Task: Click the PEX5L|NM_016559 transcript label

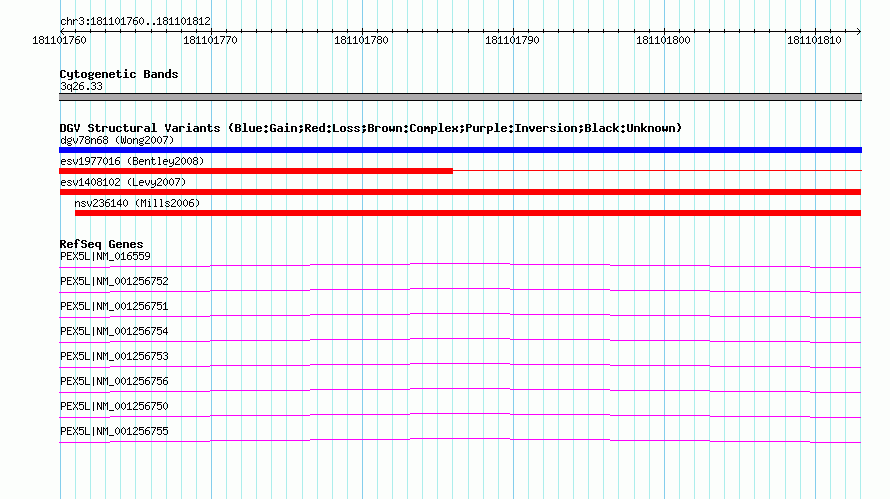Action: tap(105, 256)
